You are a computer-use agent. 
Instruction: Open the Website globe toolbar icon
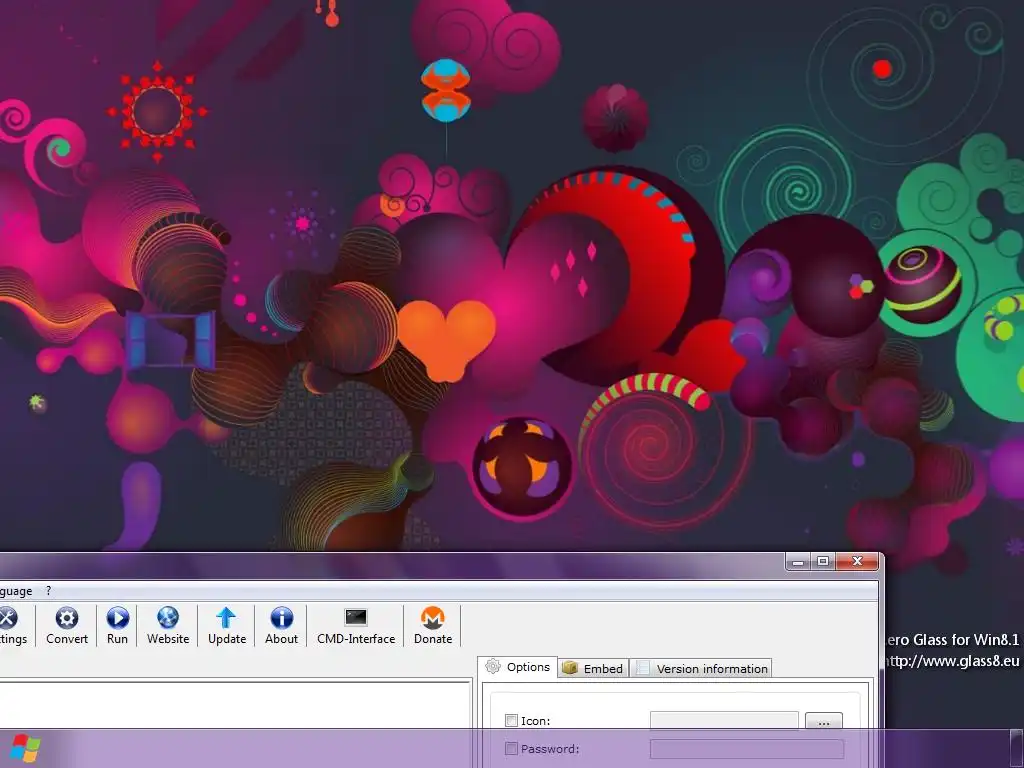pyautogui.click(x=168, y=618)
